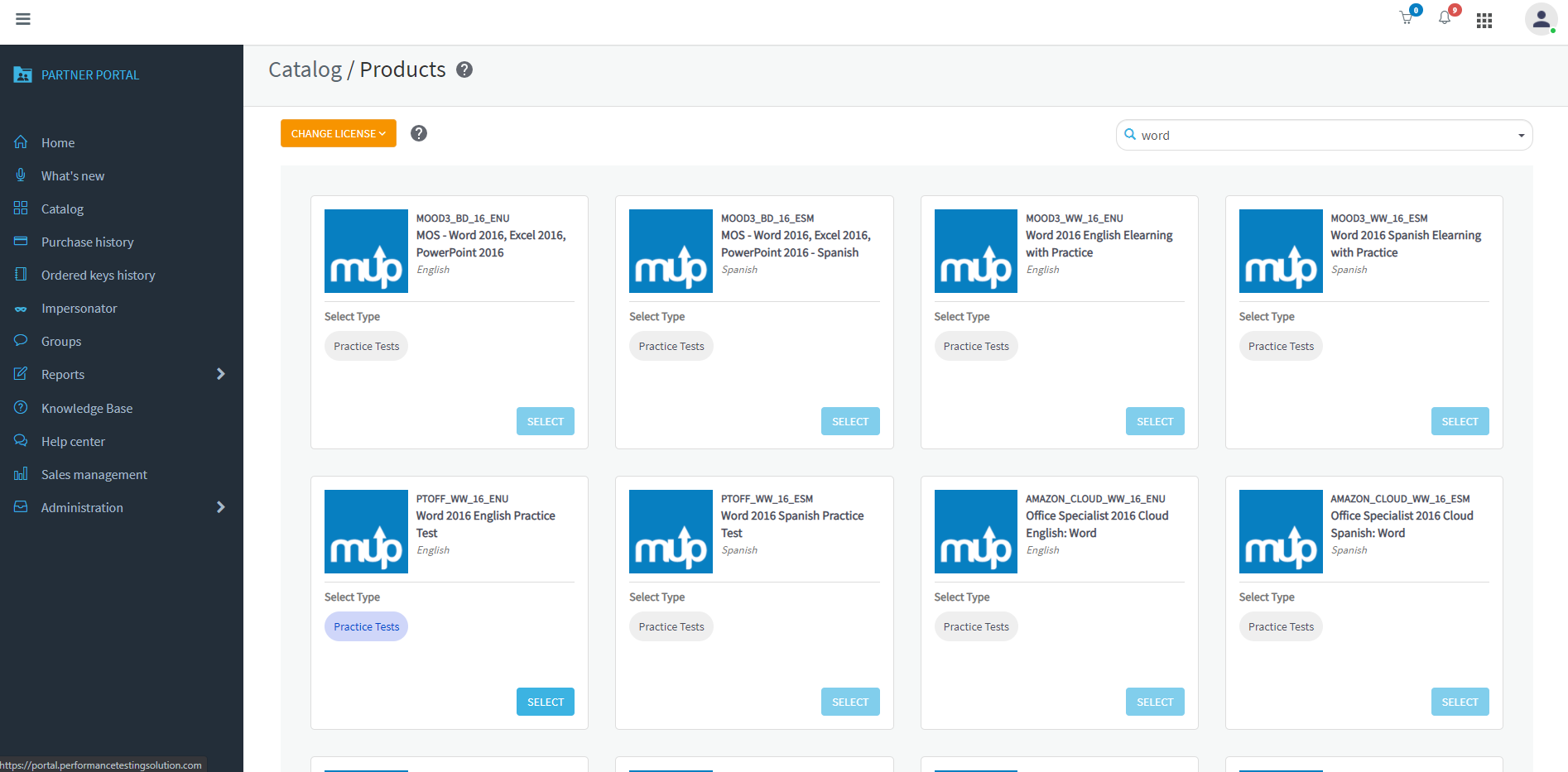1568x772 pixels.
Task: Click the Catalog grid icon in sidebar
Action: 21,209
